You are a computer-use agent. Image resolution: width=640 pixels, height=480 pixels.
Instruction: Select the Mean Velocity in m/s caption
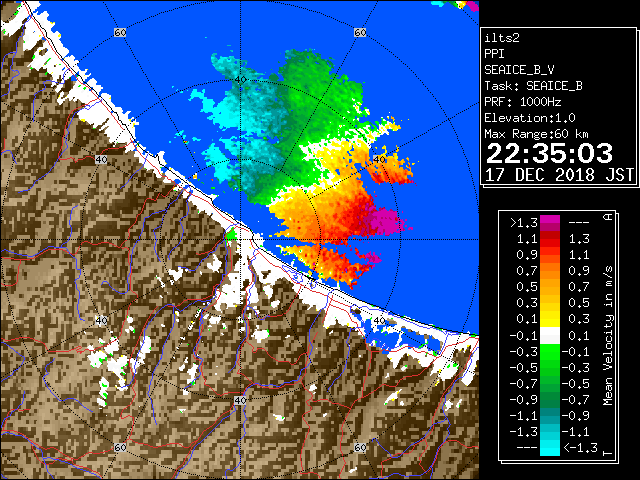coord(608,335)
